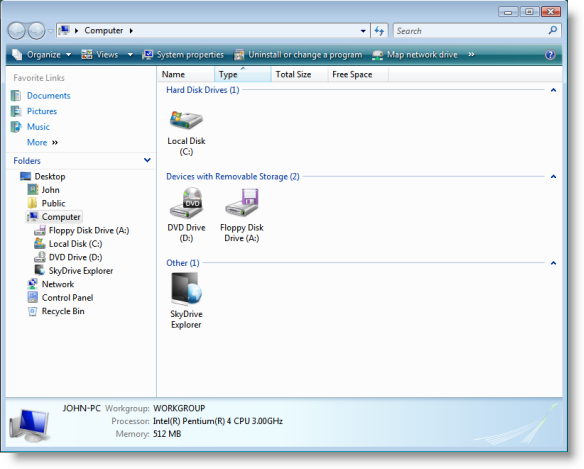Screen dimensions: 584x469
Task: Open the Pictures favorite link
Action: point(42,111)
